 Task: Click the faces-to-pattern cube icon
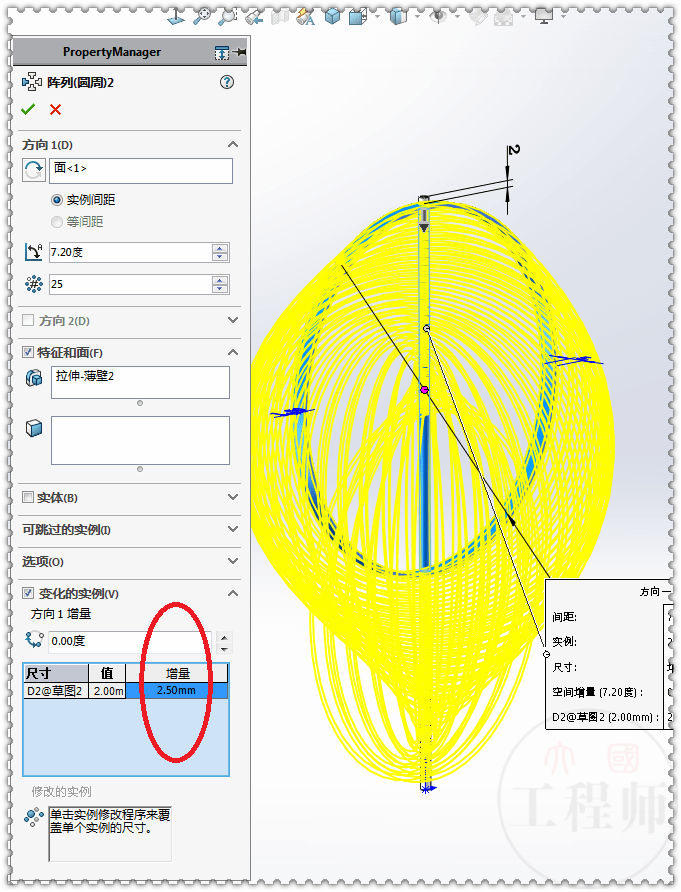[x=34, y=428]
